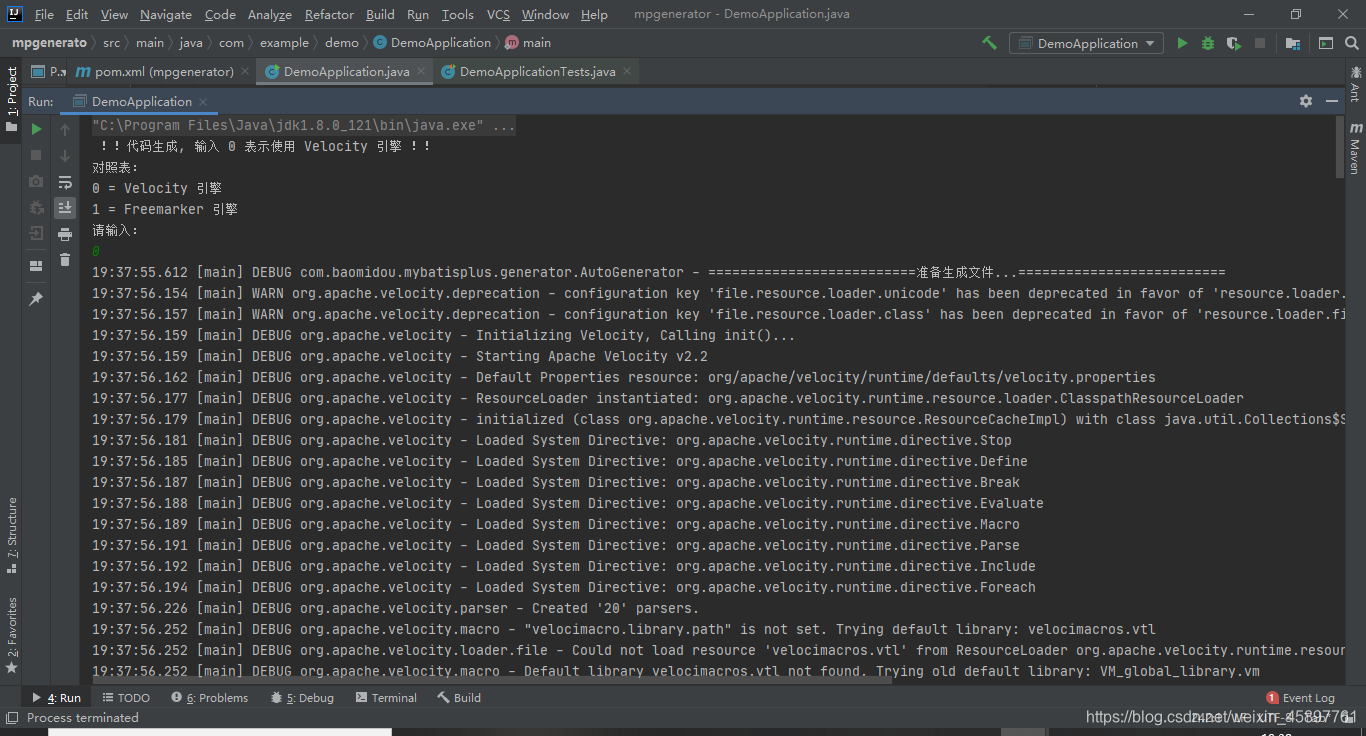Open the DemoApplication run configuration dropdown
Screen dimensions: 1366x736
click(1085, 43)
